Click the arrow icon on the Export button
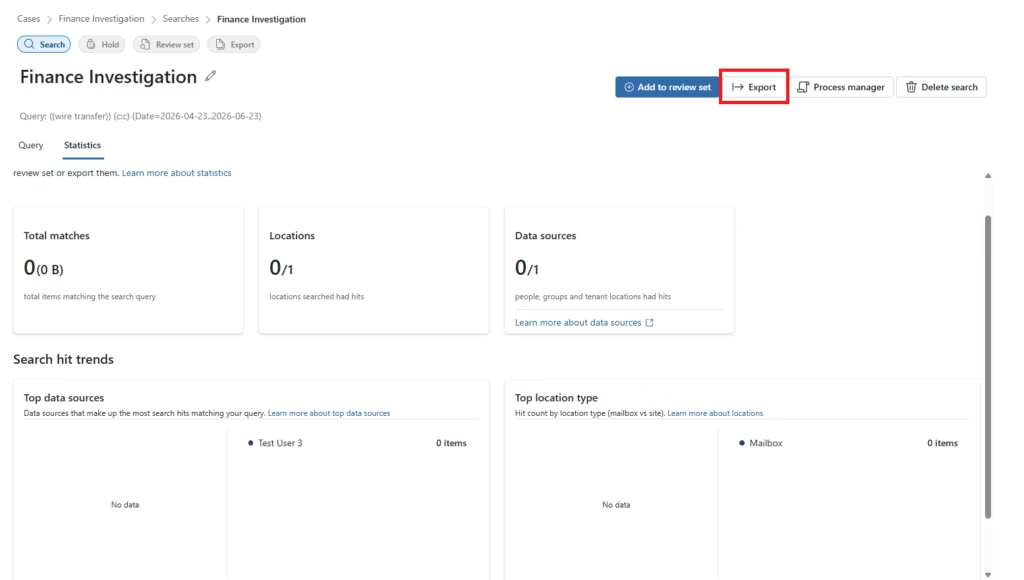 [x=737, y=87]
